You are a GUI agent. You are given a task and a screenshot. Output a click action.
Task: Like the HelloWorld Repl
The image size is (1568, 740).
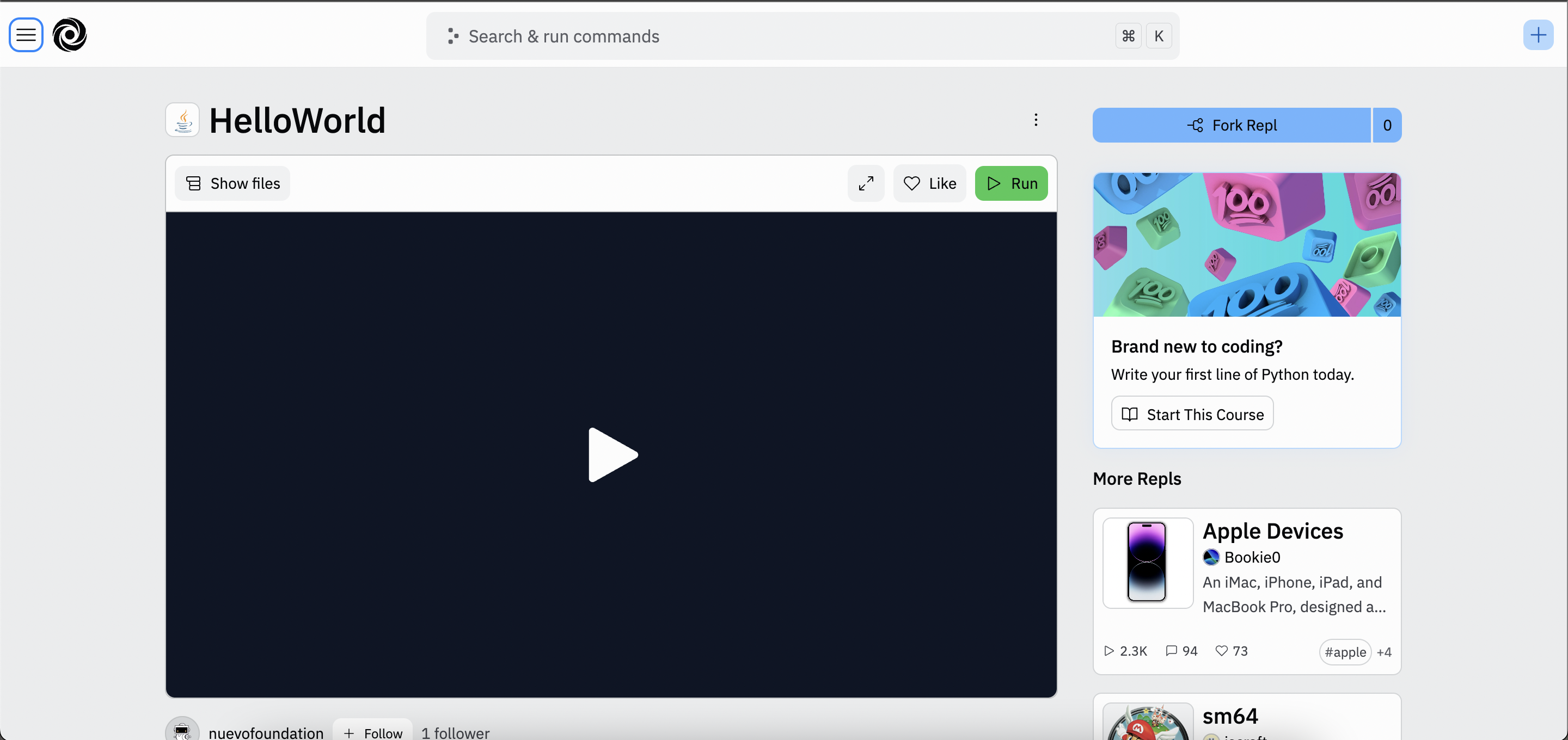[929, 183]
